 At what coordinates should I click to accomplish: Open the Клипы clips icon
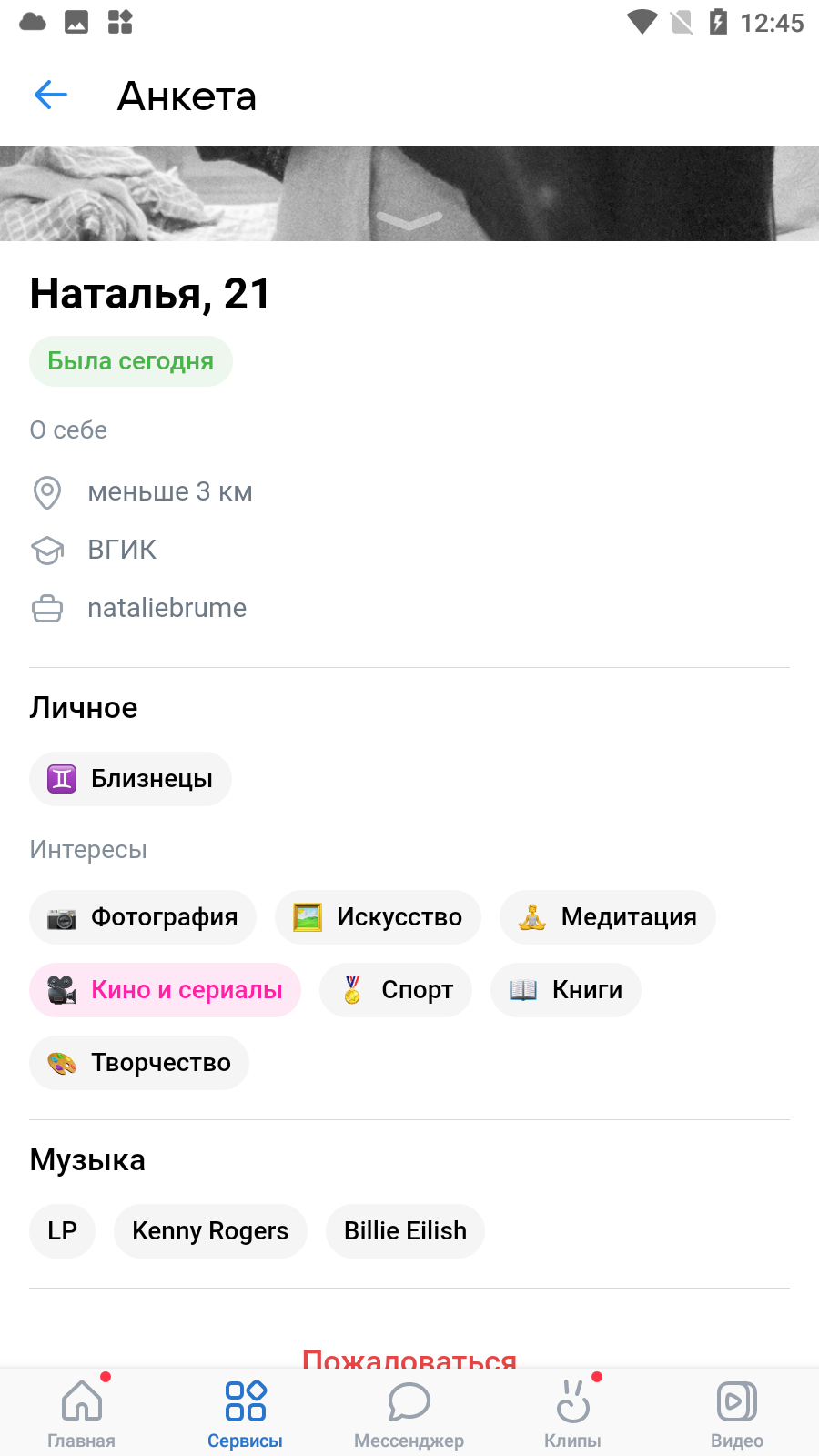pyautogui.click(x=573, y=1401)
